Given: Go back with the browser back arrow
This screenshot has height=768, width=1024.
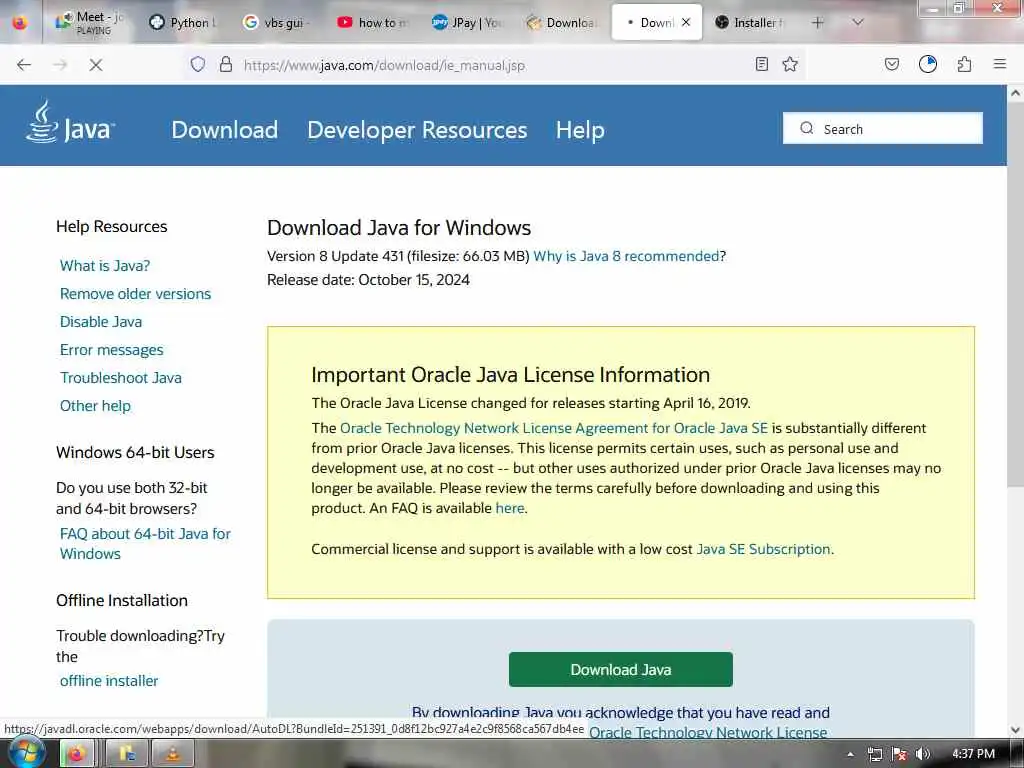Looking at the screenshot, I should tap(24, 65).
